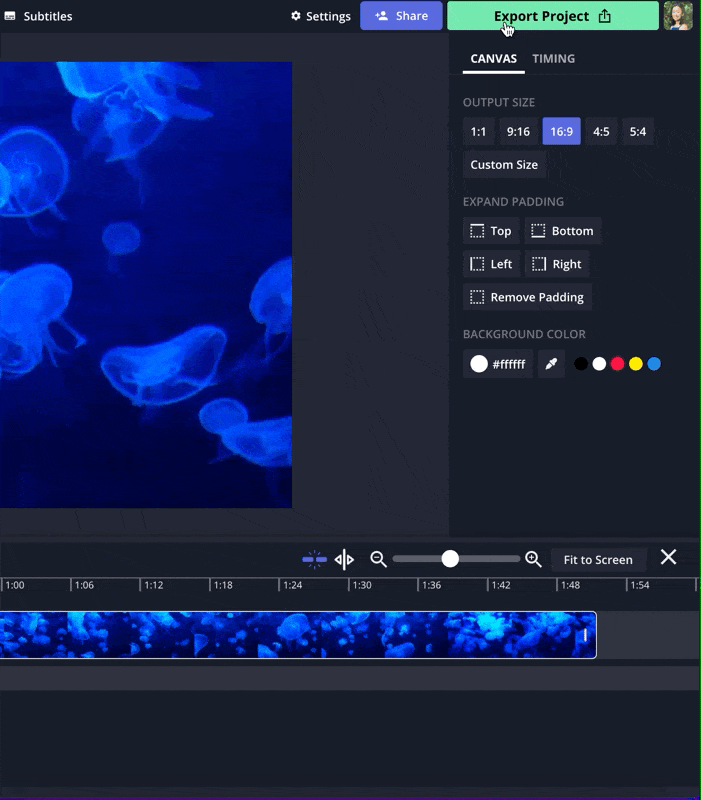Switch to the CANVAS tab
This screenshot has height=800, width=701.
pos(493,59)
